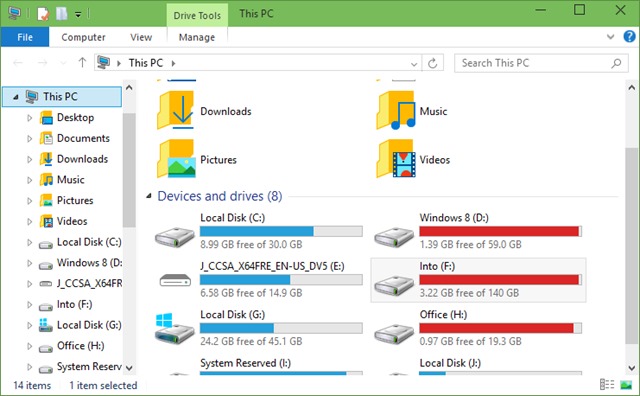The image size is (640, 396).
Task: Click the main pane scroll down arrow
Action: point(631,367)
